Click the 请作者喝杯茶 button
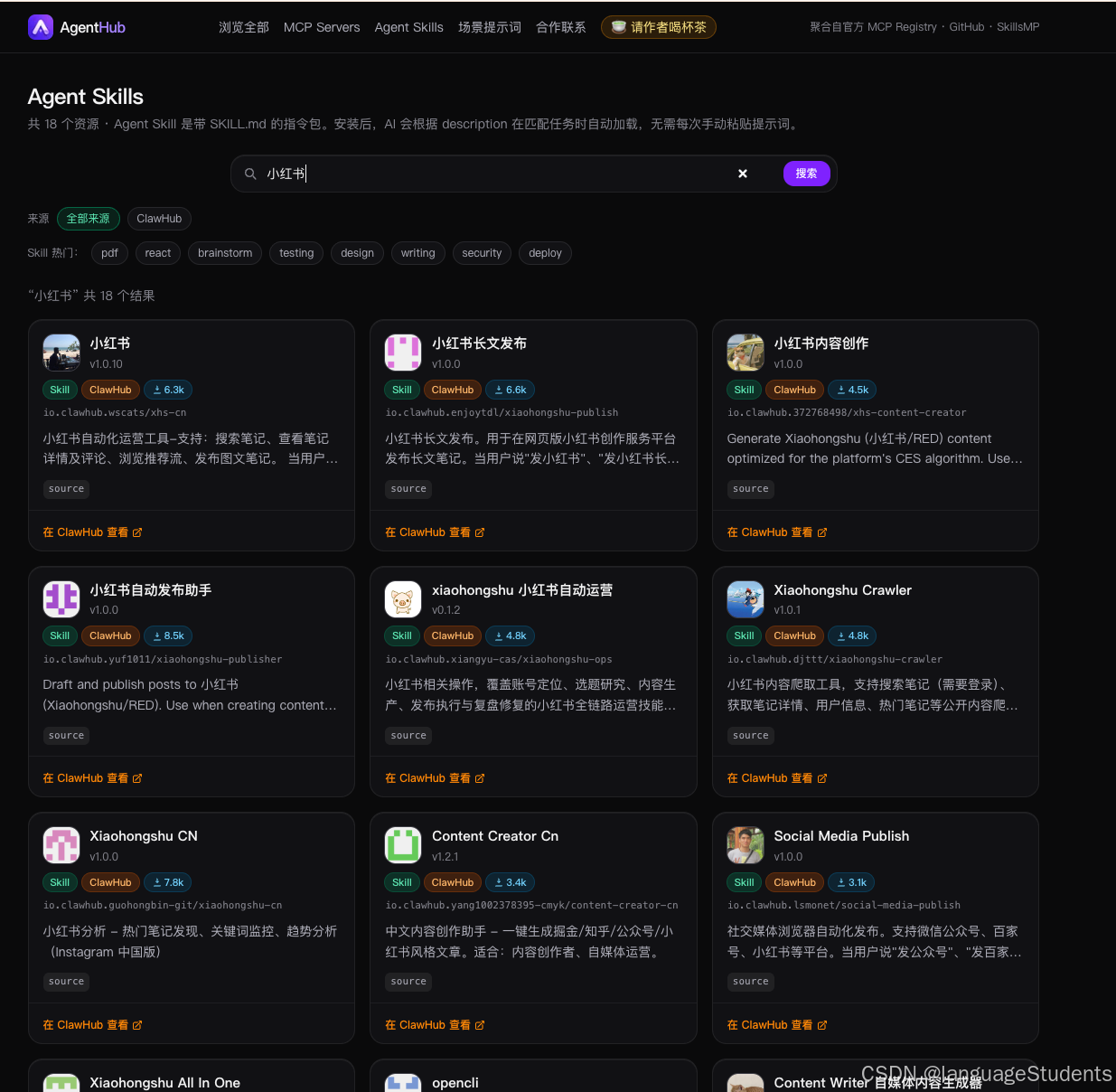Screen dimensions: 1116x1092 (x=659, y=27)
